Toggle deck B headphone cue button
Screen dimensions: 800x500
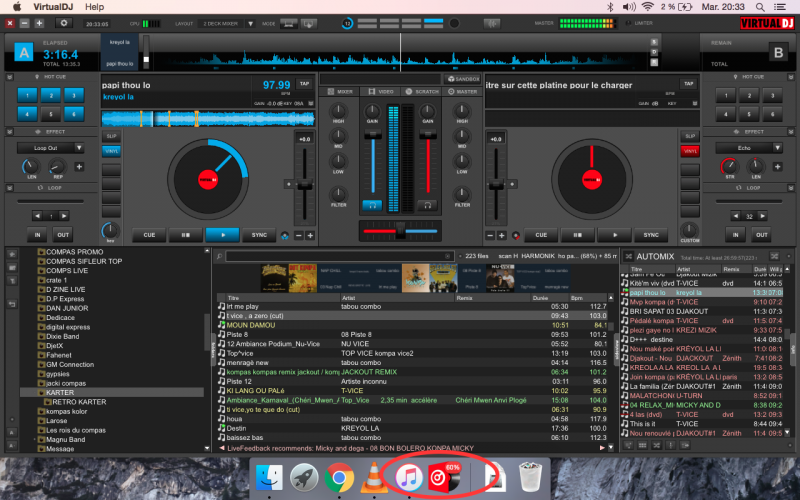[x=428, y=205]
